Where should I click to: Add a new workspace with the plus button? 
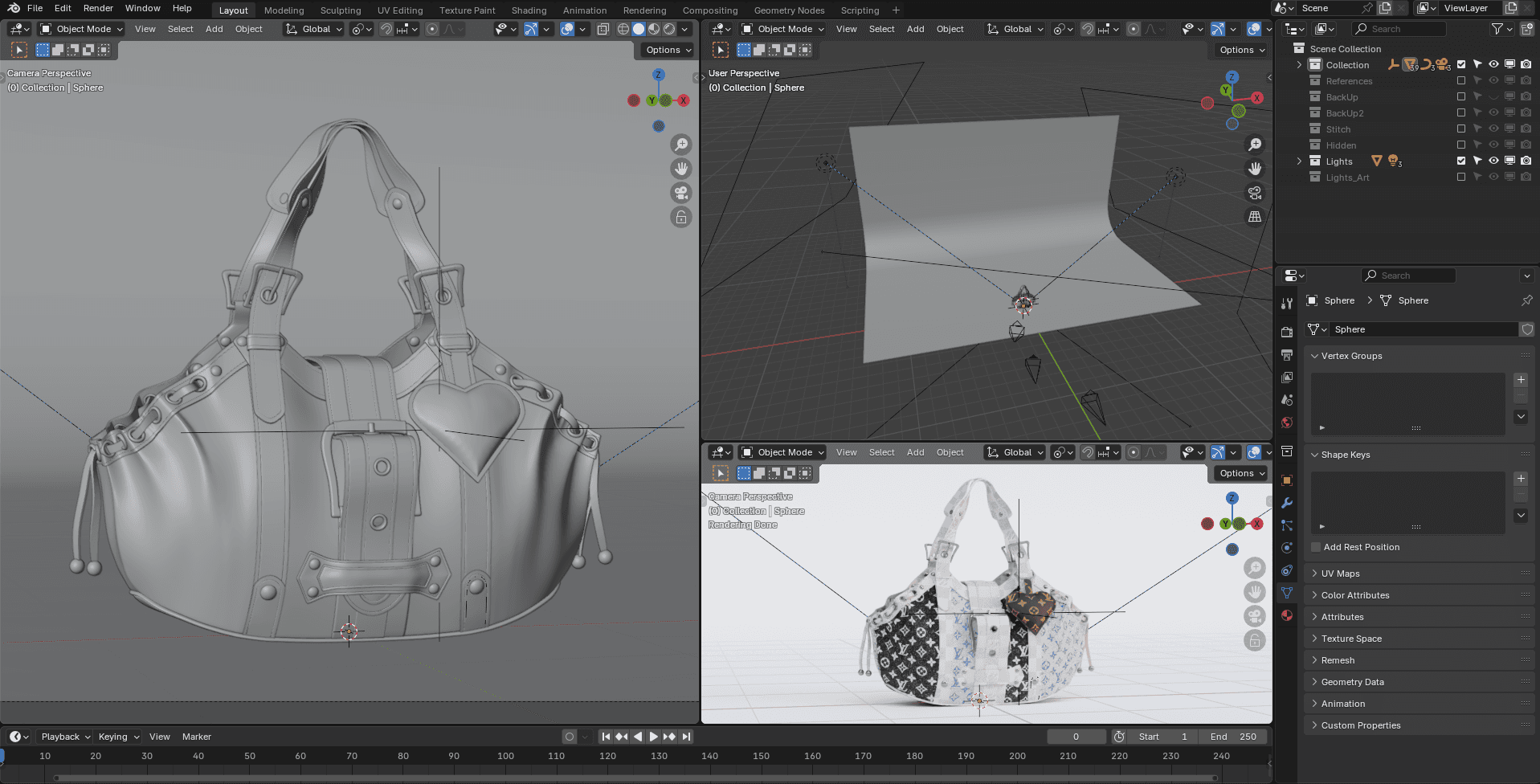(896, 10)
